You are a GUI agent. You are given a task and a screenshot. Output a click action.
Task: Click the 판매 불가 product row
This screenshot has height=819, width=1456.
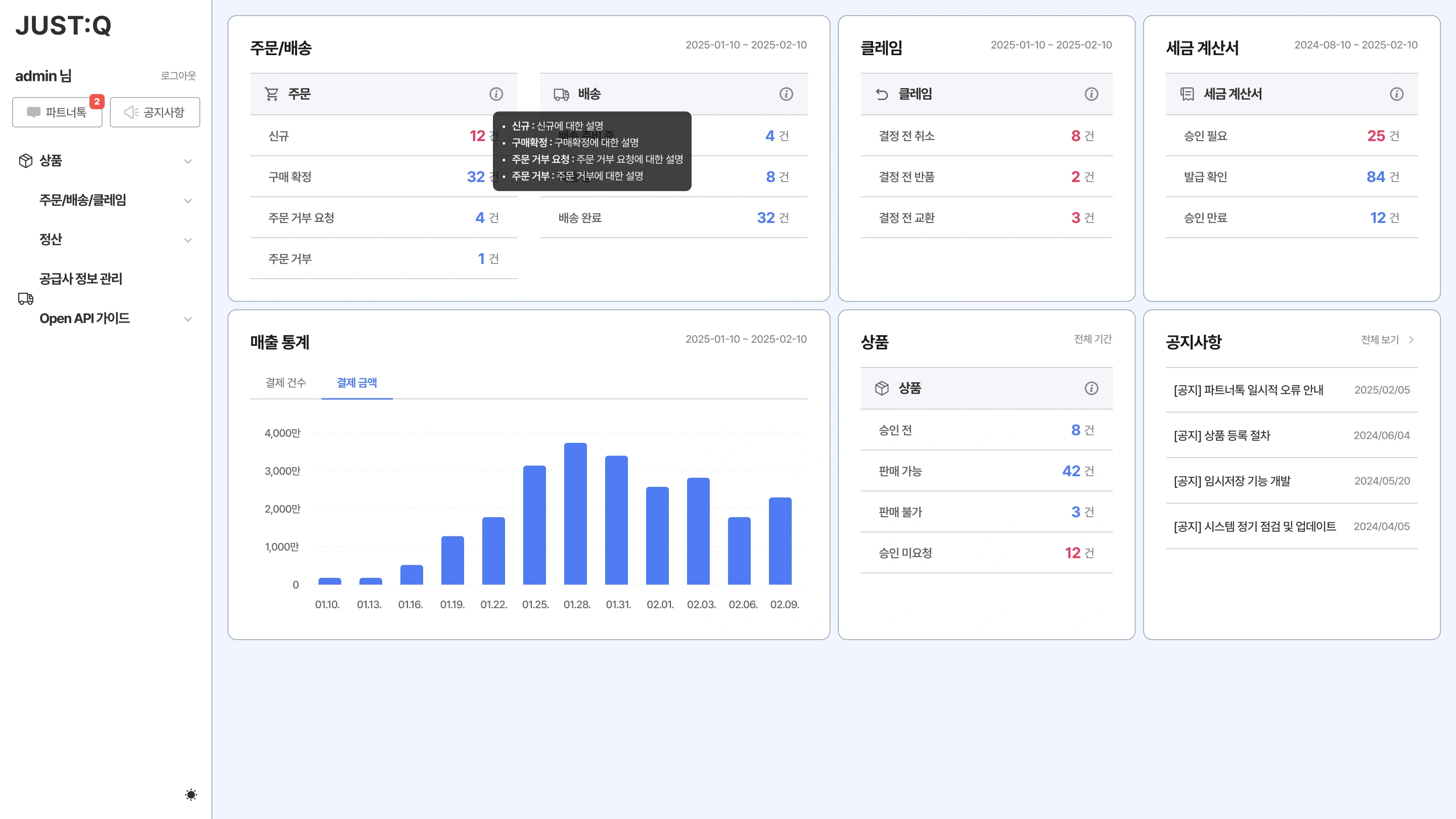986,512
